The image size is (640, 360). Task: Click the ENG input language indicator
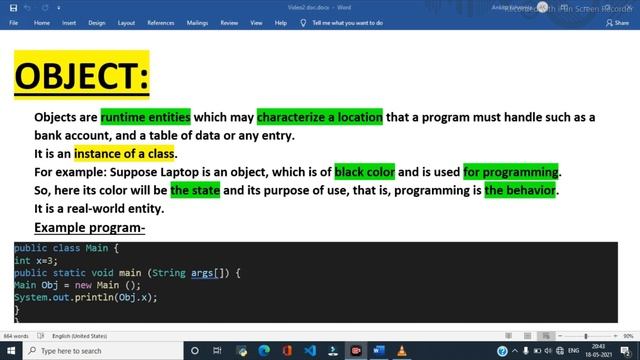tap(573, 351)
